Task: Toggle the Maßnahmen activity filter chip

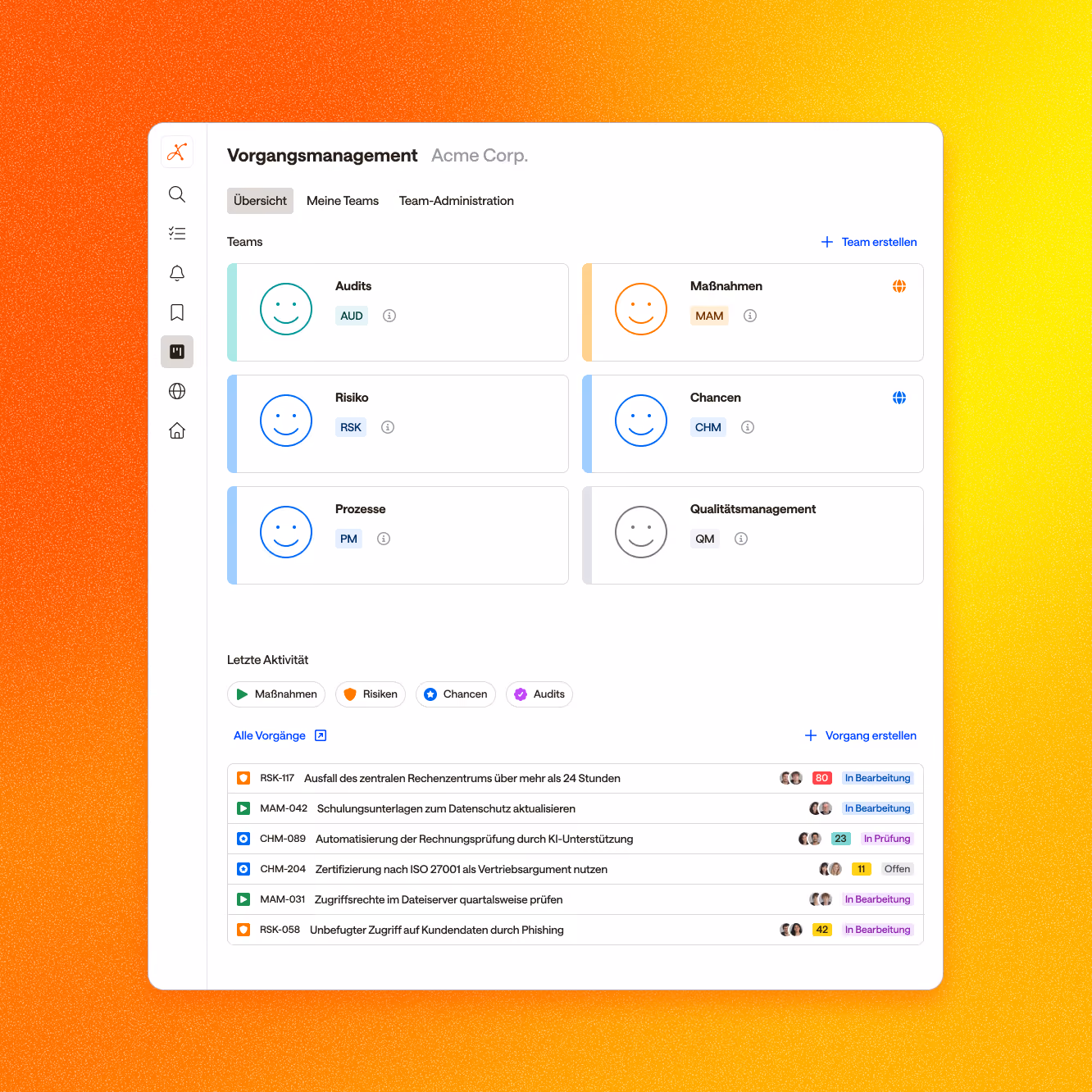Action: coord(276,694)
